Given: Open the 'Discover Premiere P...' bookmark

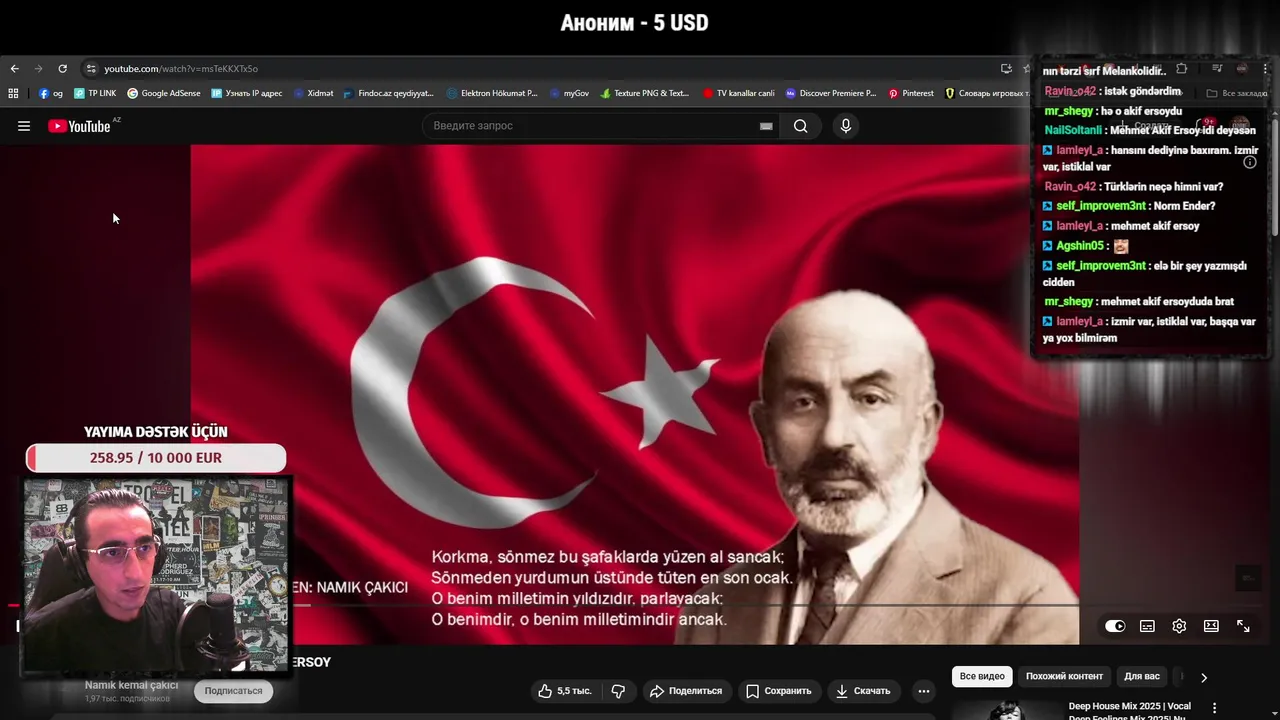Looking at the screenshot, I should [x=830, y=93].
